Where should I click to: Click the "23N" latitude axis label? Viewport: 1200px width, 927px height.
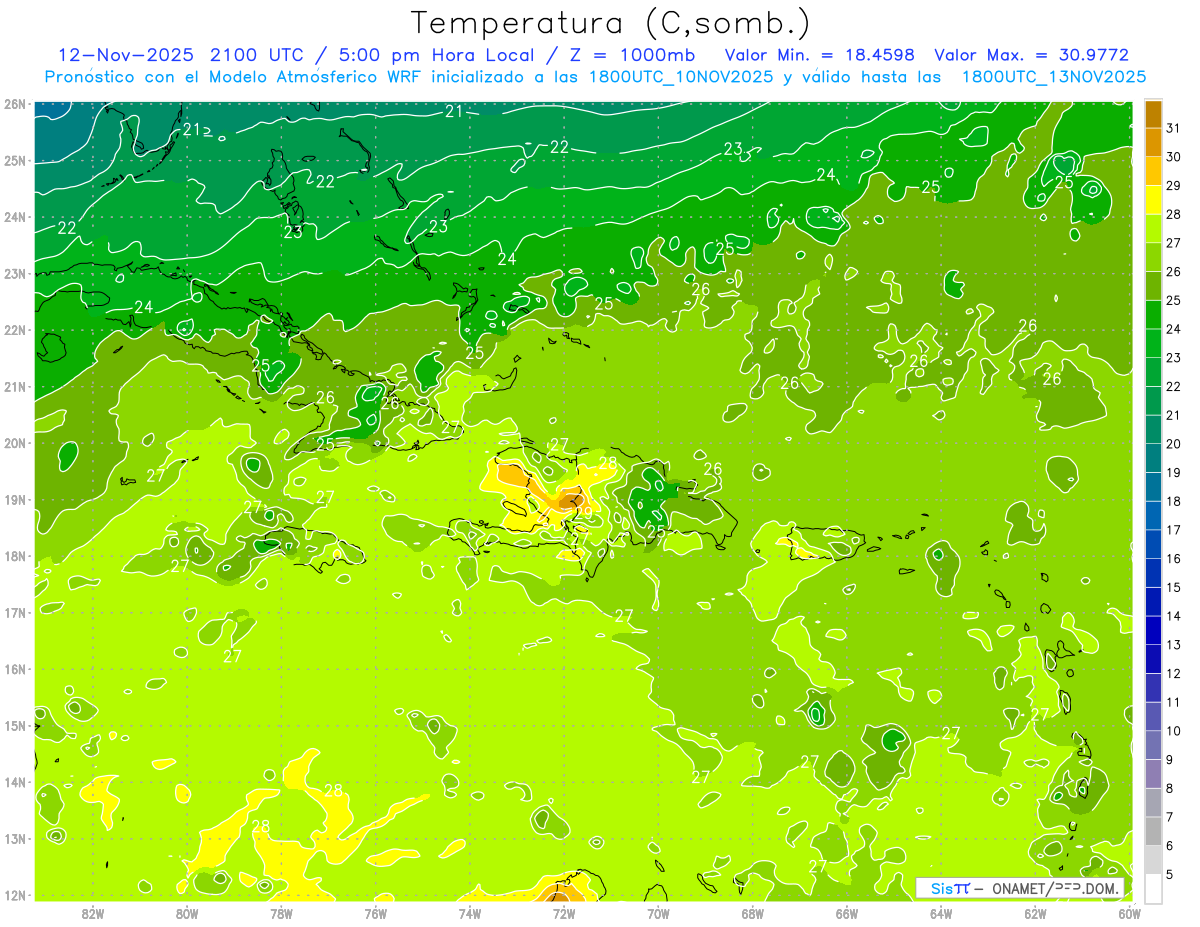(x=14, y=274)
